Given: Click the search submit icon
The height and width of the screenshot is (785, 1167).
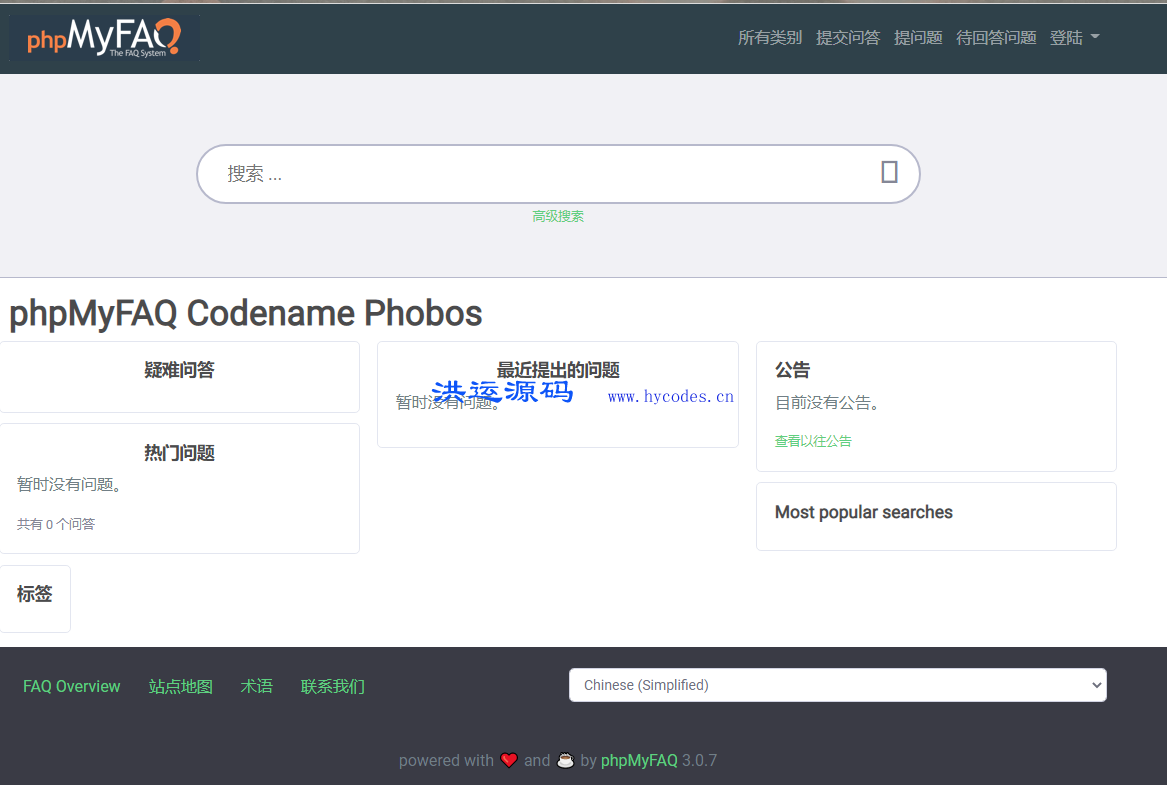Looking at the screenshot, I should [889, 172].
